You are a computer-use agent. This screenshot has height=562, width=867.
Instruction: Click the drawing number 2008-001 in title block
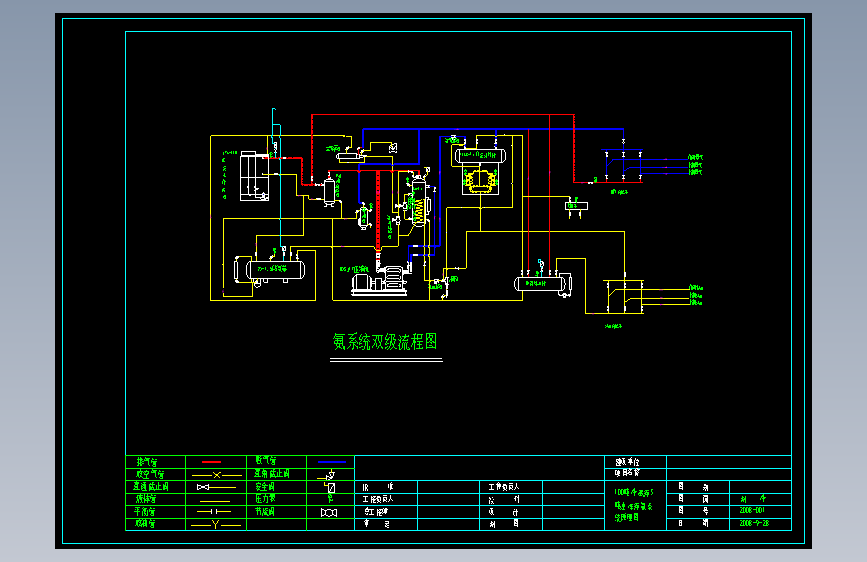pos(752,510)
